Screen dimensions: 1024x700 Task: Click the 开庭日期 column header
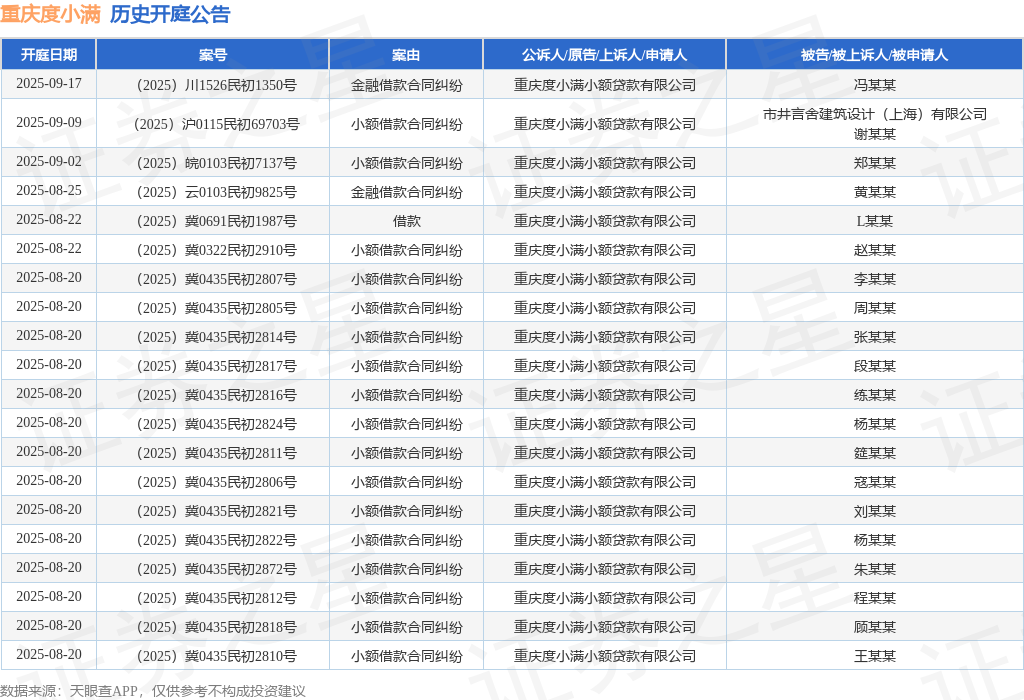pyautogui.click(x=49, y=55)
